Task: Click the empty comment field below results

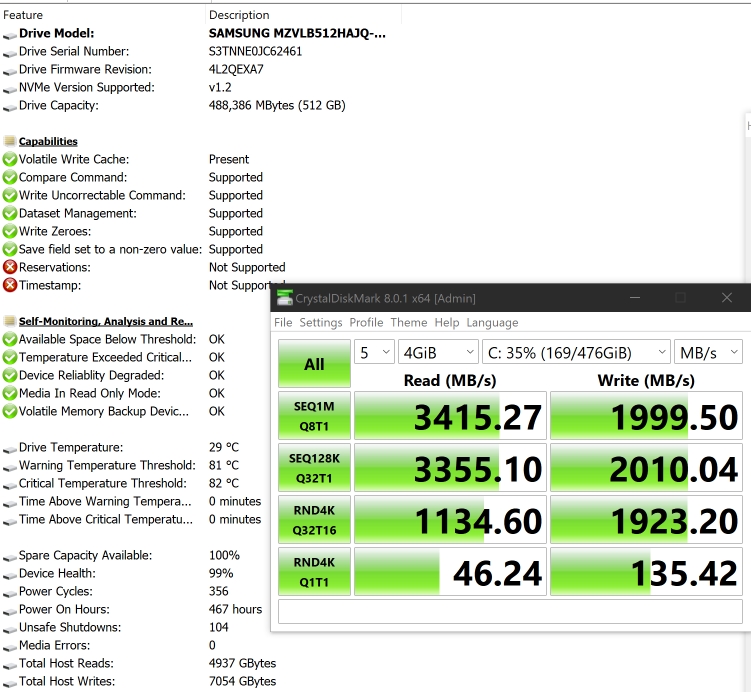Action: point(510,612)
